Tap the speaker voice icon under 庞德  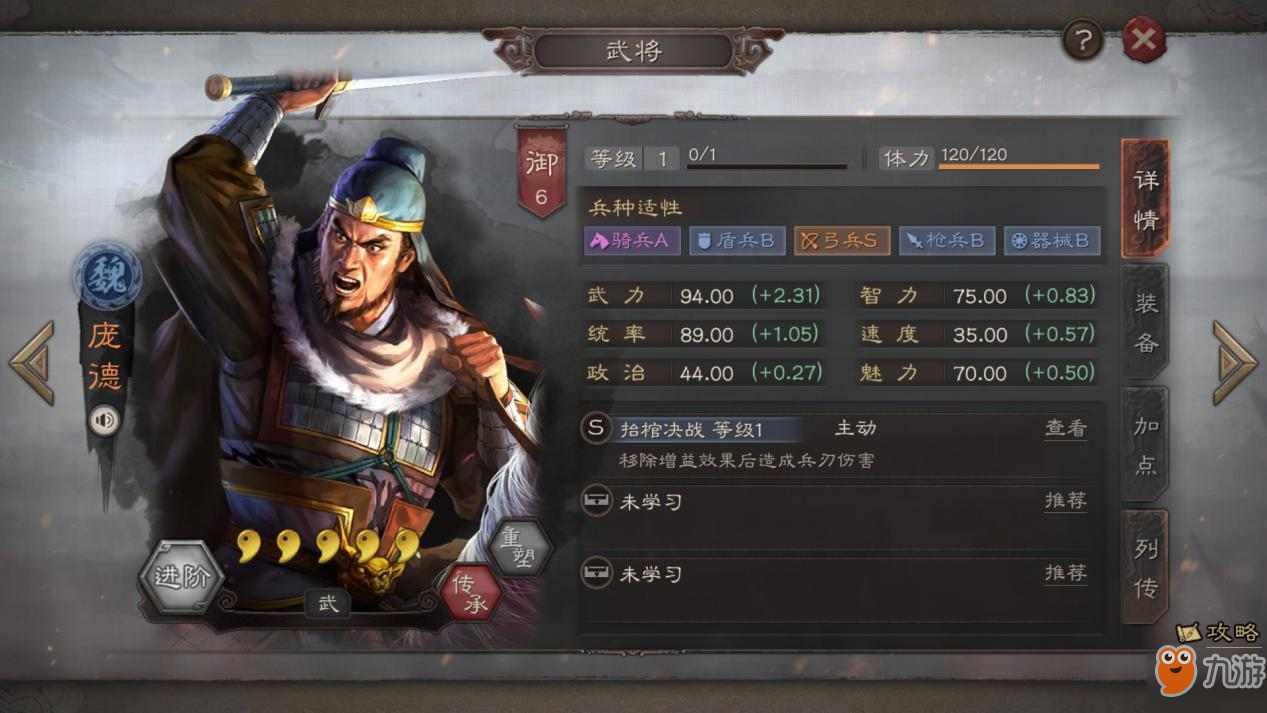click(x=104, y=420)
